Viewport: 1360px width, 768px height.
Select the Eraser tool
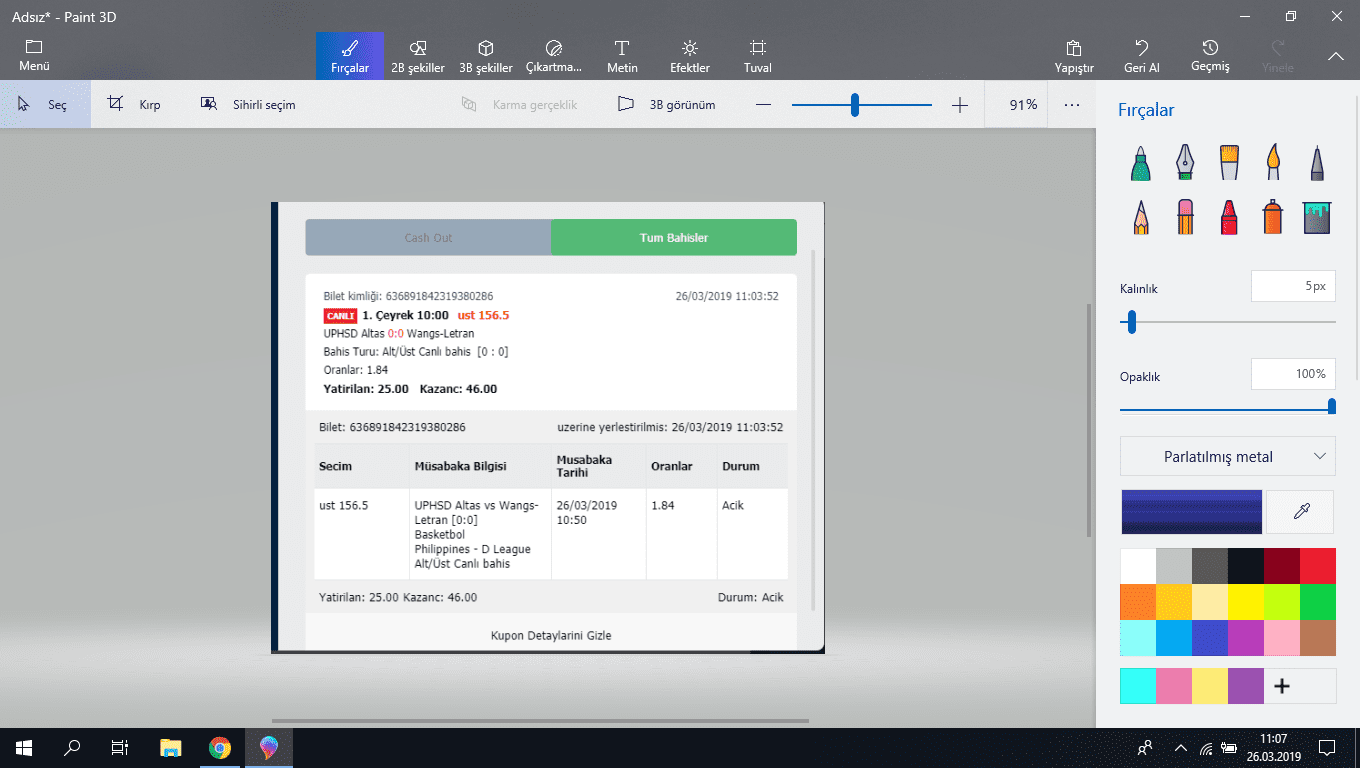(1185, 216)
